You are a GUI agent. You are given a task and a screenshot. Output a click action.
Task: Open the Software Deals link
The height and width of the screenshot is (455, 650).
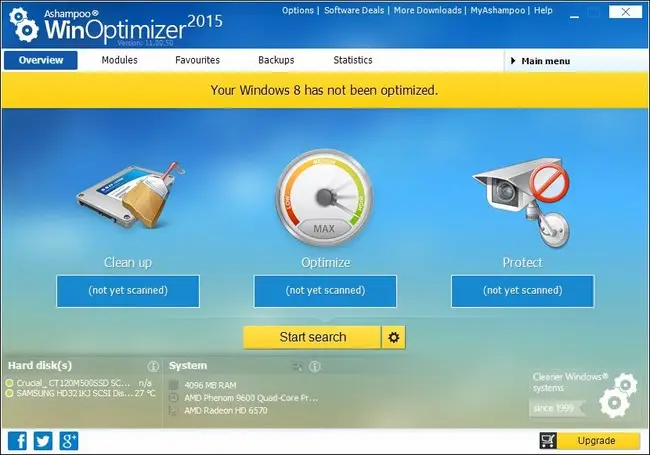(354, 10)
